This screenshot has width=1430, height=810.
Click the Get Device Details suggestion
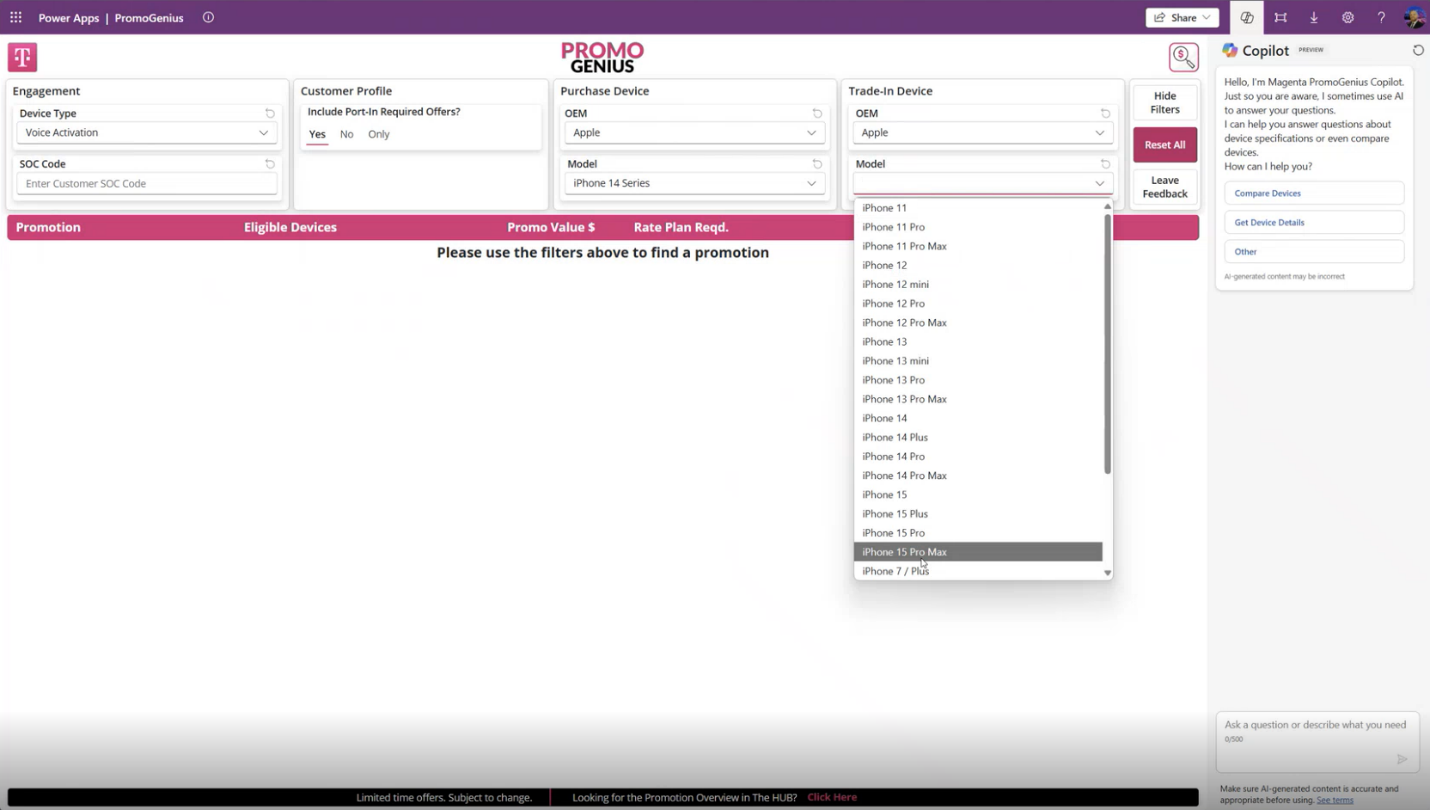[1314, 222]
